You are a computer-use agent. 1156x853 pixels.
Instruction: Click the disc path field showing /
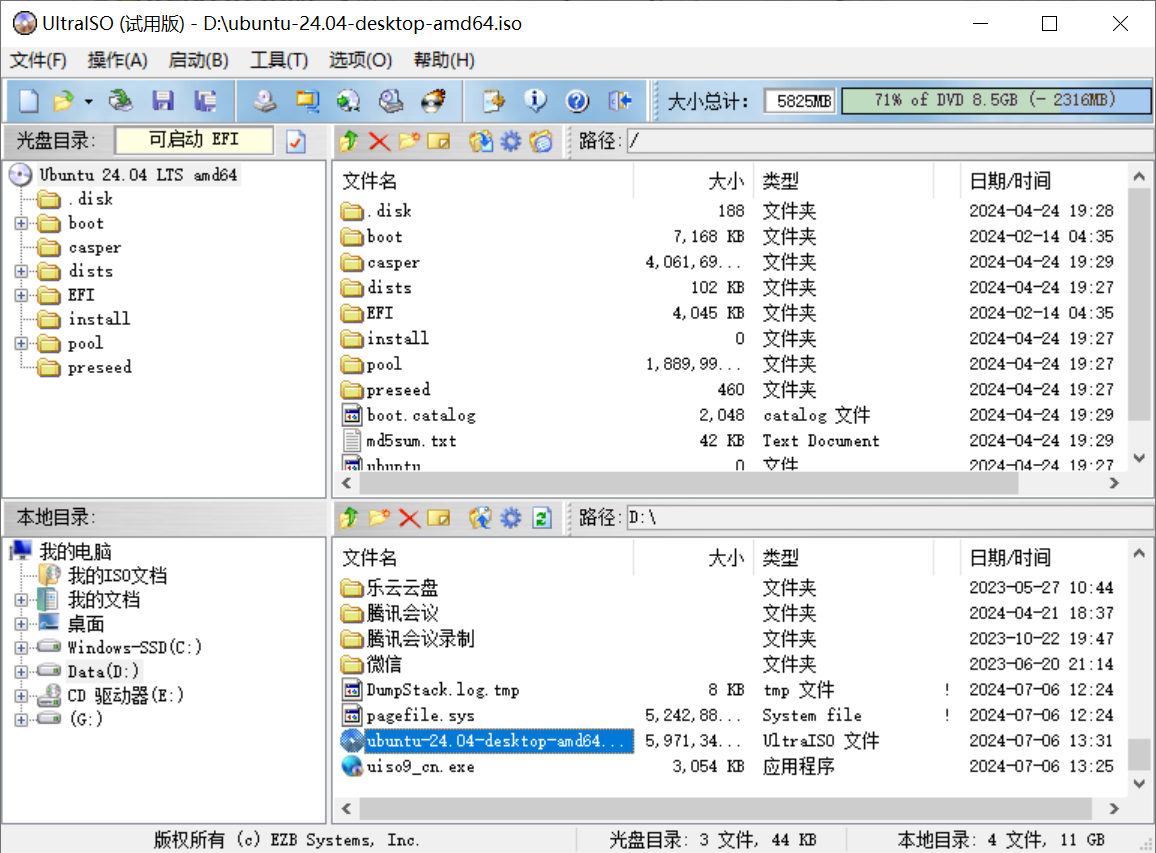(x=889, y=141)
